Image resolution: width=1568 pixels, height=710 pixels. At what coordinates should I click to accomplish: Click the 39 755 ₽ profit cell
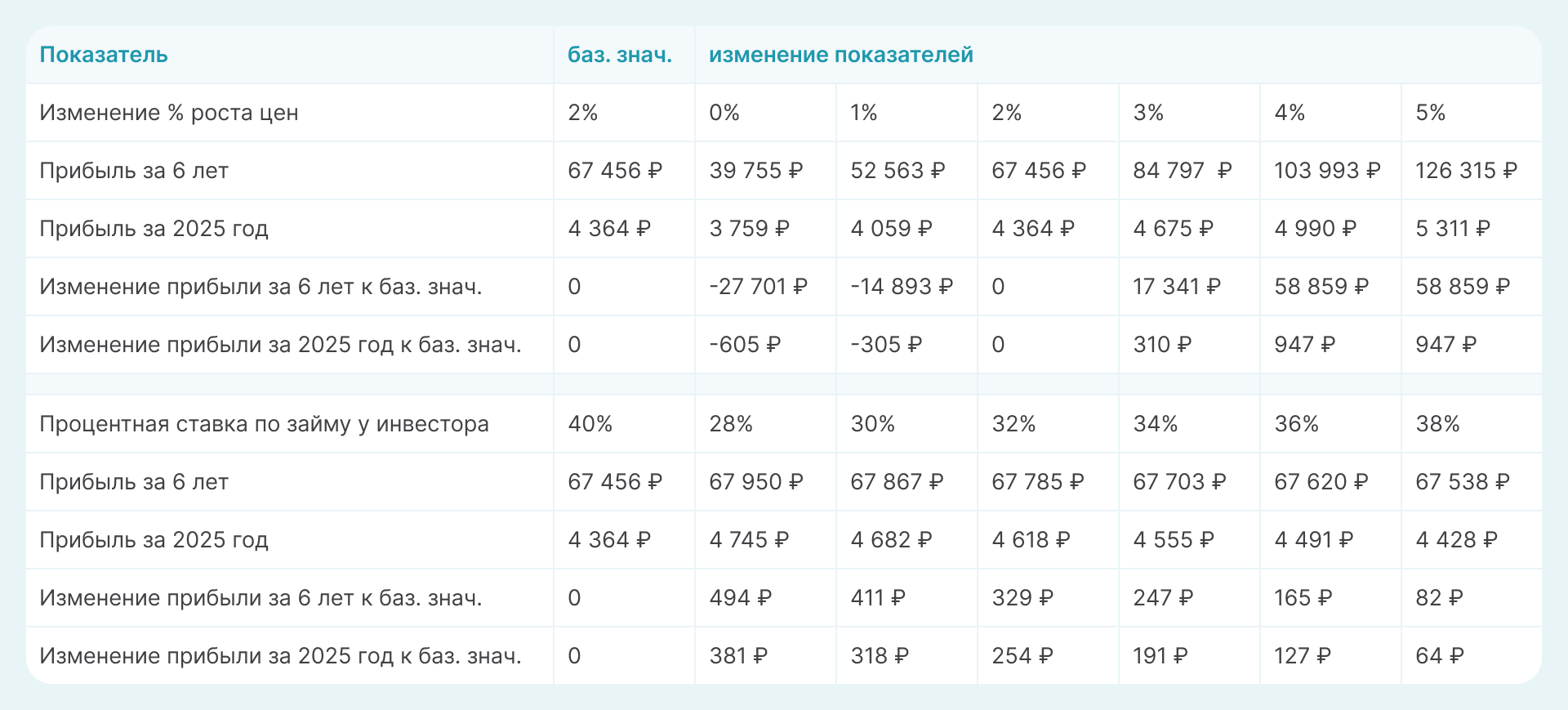[x=755, y=171]
